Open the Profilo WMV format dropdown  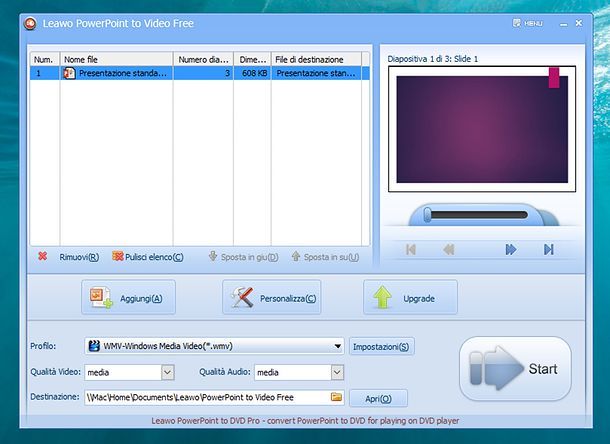coord(214,346)
